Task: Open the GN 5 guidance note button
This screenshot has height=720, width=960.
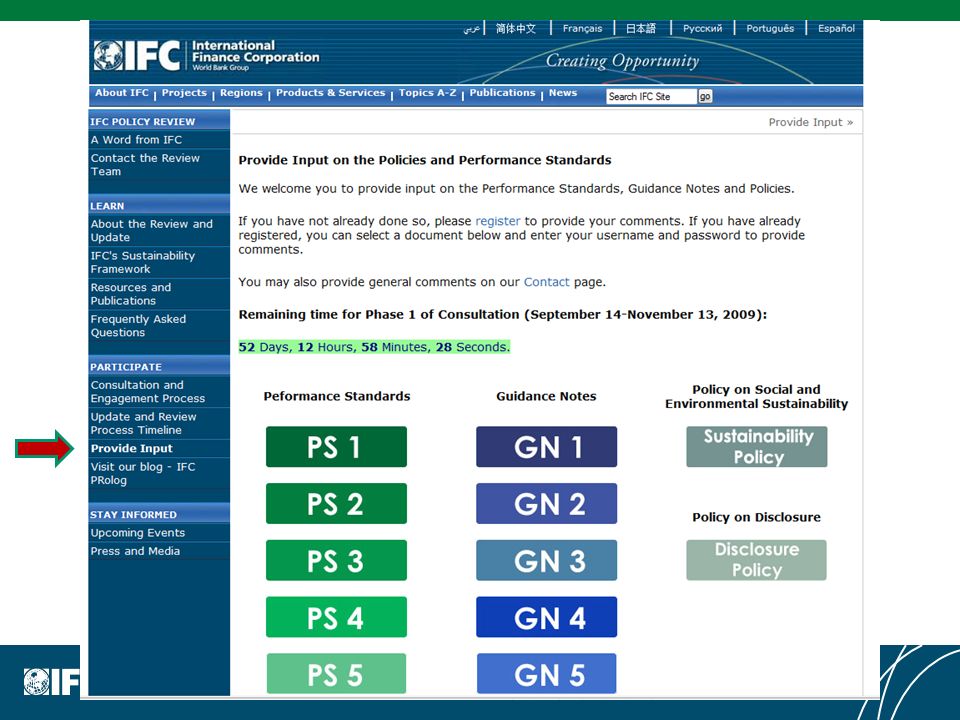Action: coord(547,673)
